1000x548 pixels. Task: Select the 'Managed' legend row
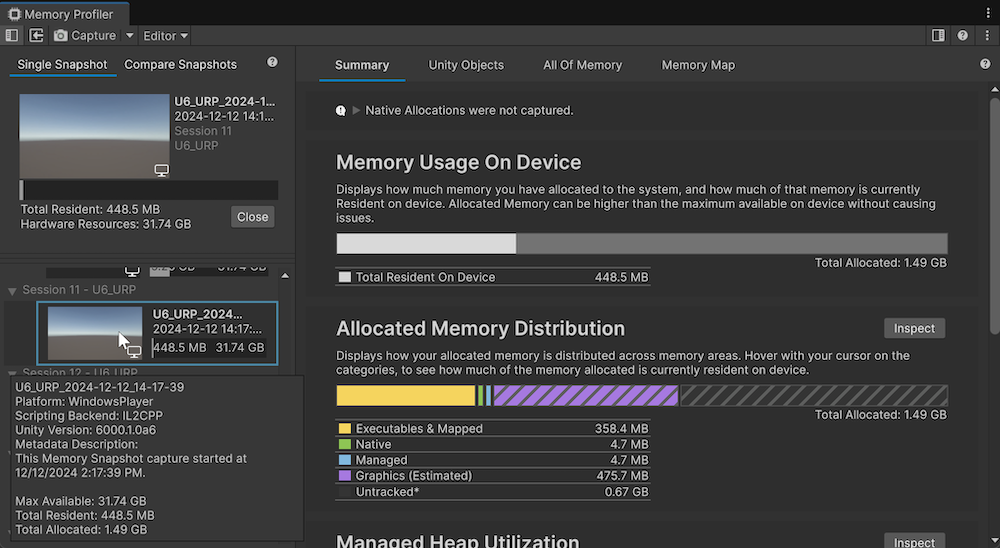493,460
